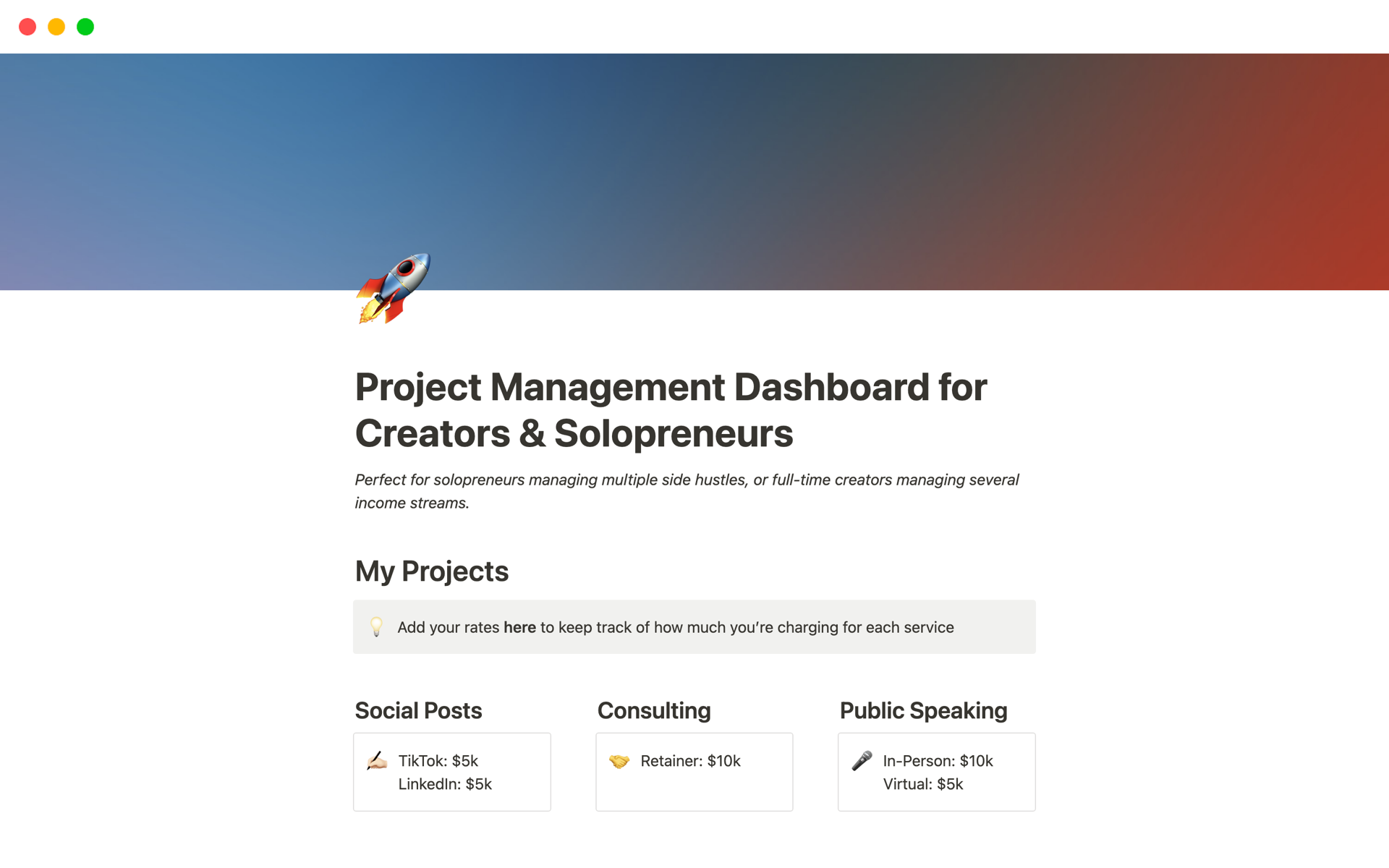Select the My Projects heading

[x=432, y=571]
